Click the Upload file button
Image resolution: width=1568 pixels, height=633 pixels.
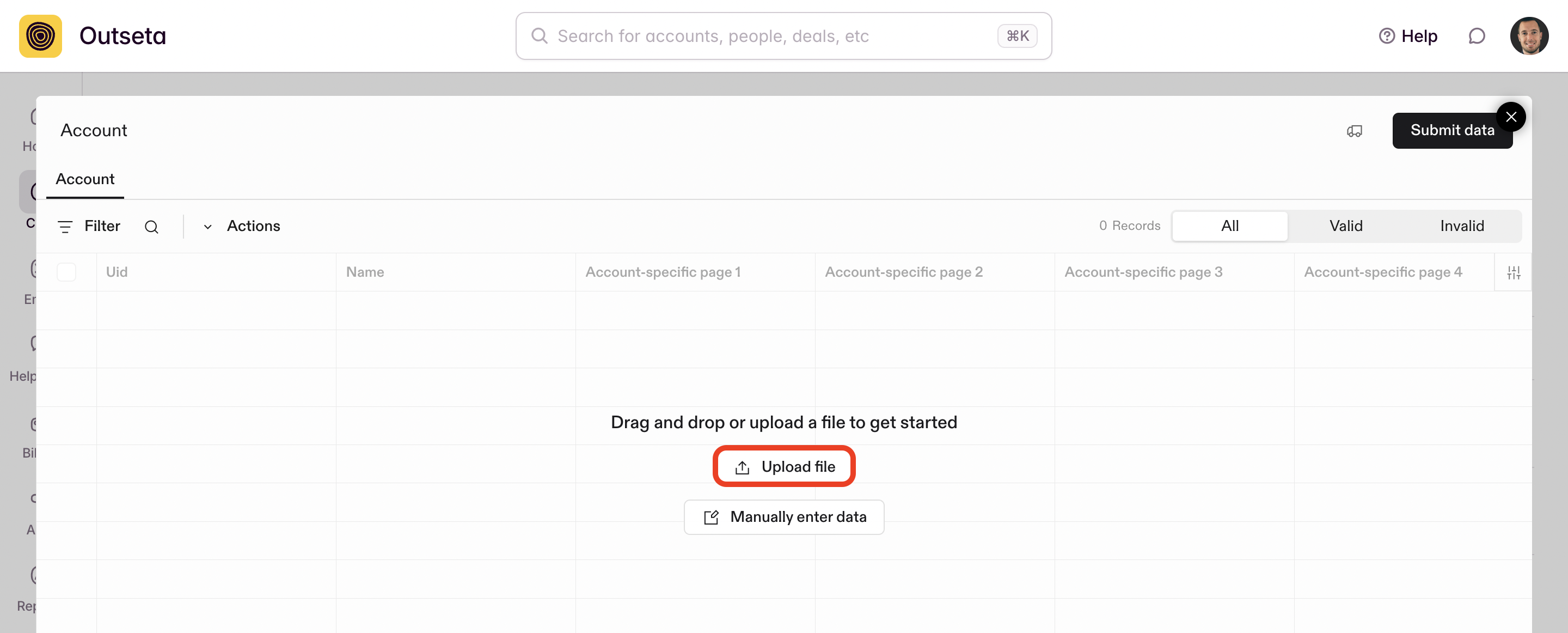point(784,467)
